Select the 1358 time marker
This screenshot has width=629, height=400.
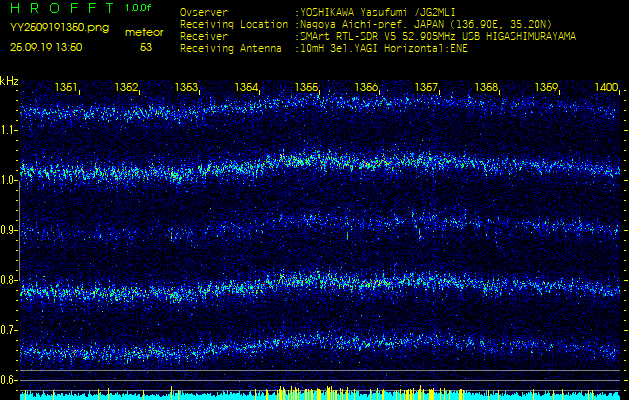486,88
